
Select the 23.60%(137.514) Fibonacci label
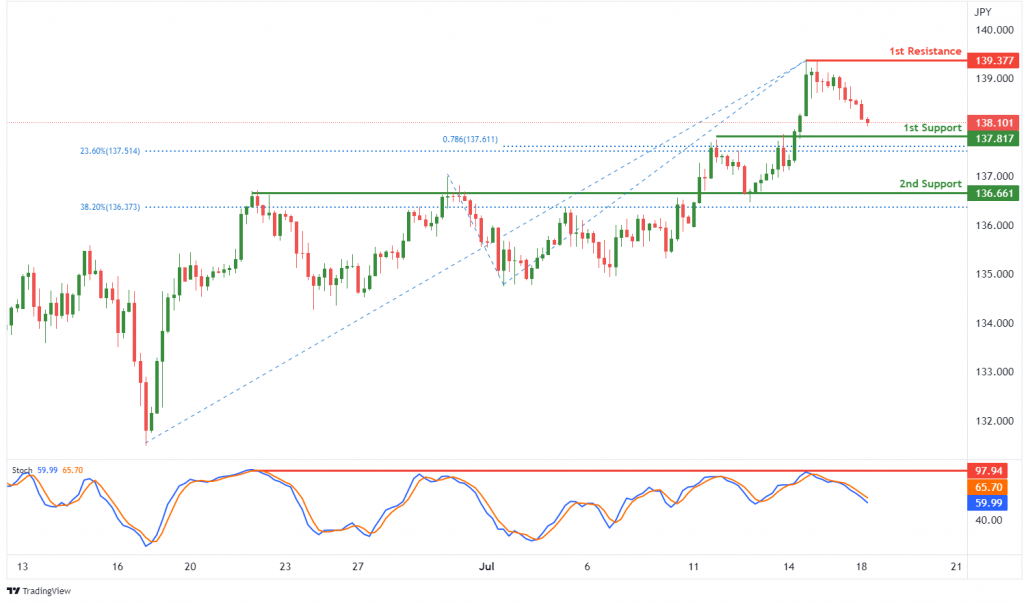[110, 151]
